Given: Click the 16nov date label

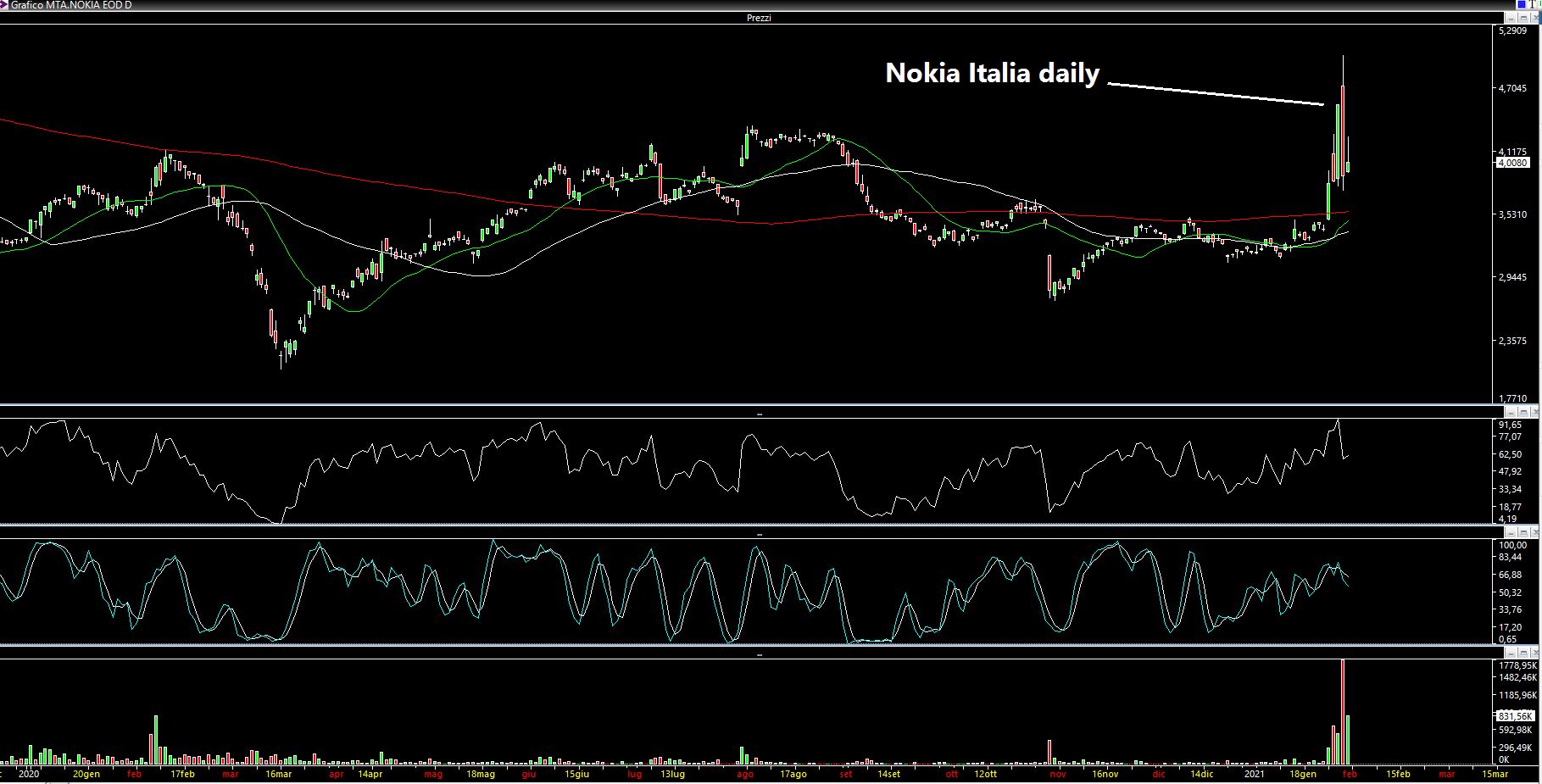Looking at the screenshot, I should (1105, 774).
